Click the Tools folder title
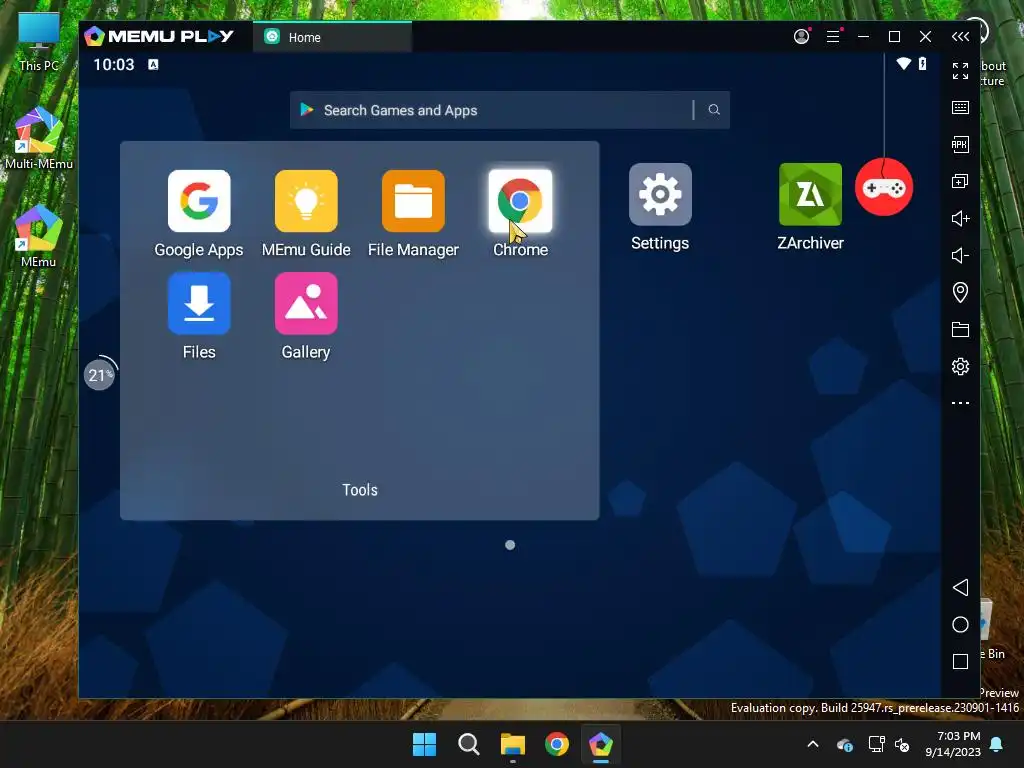Image resolution: width=1024 pixels, height=768 pixels. (x=360, y=490)
